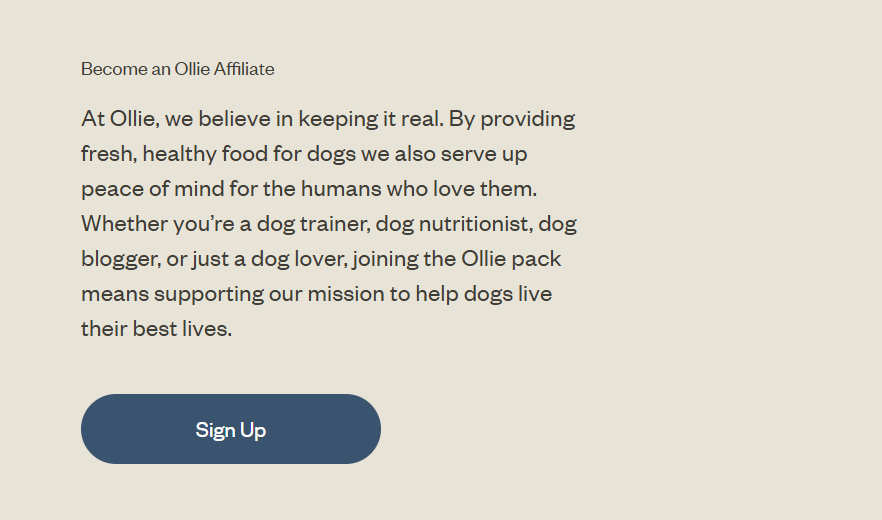Click the word "Affiliate" in the heading
This screenshot has height=520, width=882.
coord(244,69)
